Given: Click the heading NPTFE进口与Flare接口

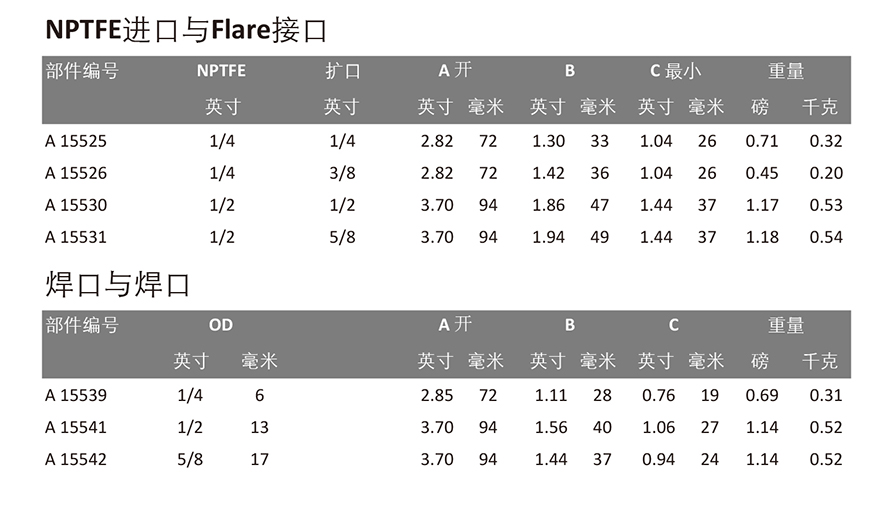Looking at the screenshot, I should pyautogui.click(x=187, y=29).
